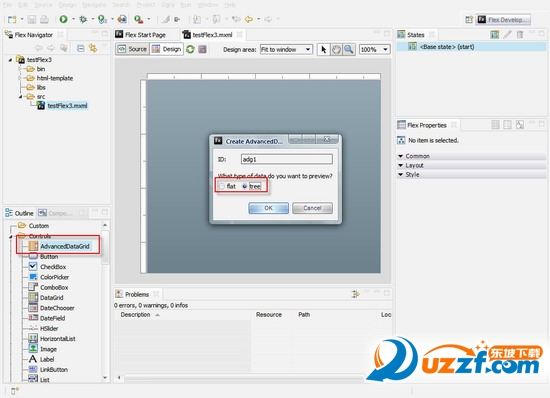550x398 pixels.
Task: Click the green Run toolbar icon
Action: click(63, 19)
